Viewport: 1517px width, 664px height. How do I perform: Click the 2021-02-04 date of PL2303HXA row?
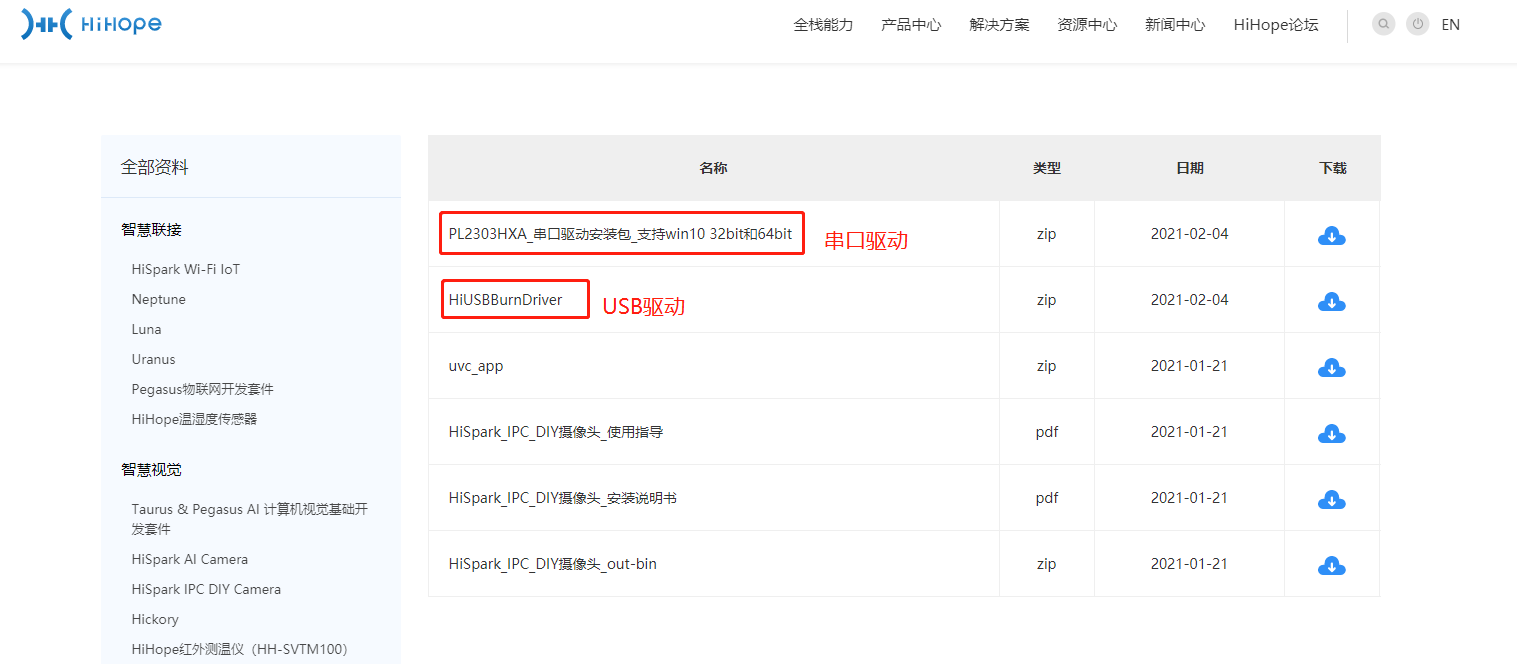pos(1189,234)
